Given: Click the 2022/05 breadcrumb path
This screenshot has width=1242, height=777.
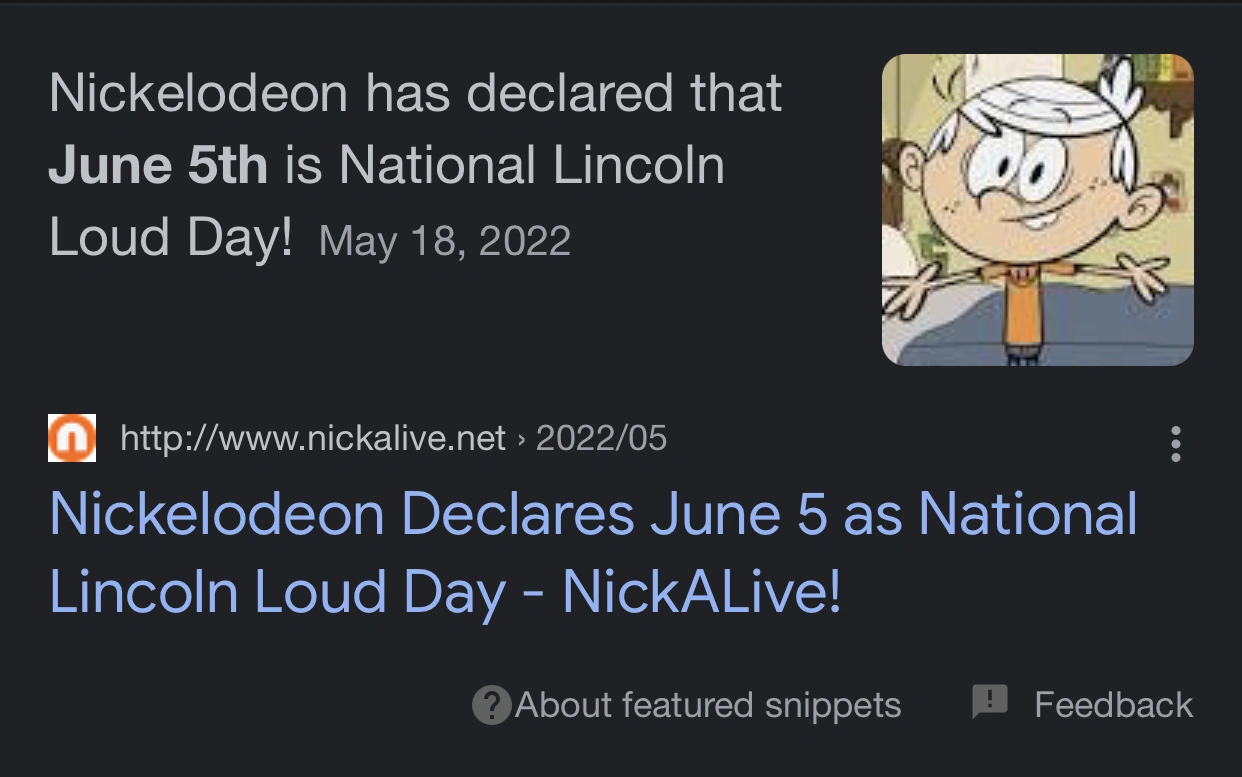Looking at the screenshot, I should (601, 438).
